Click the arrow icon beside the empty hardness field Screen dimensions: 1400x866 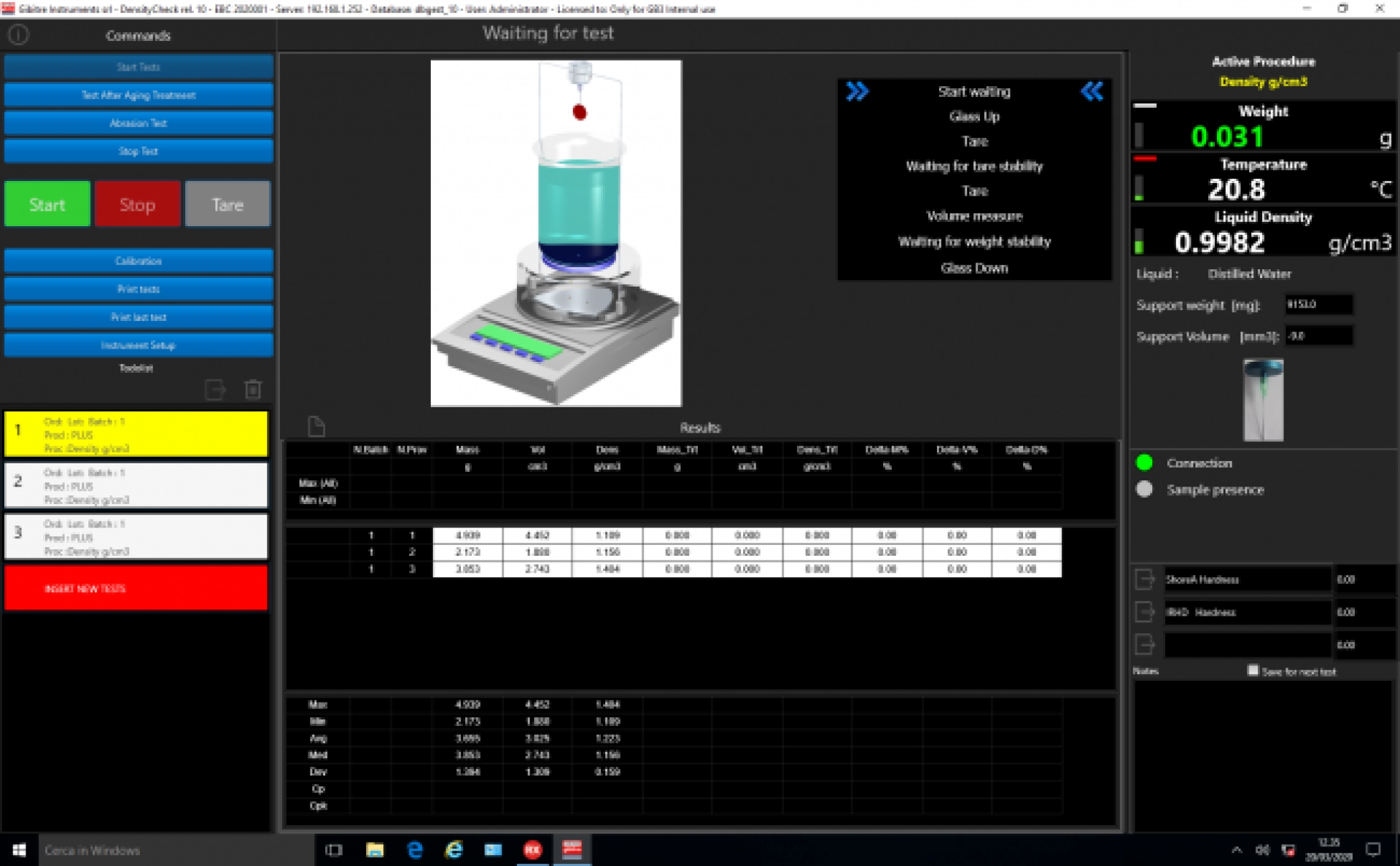[x=1145, y=645]
